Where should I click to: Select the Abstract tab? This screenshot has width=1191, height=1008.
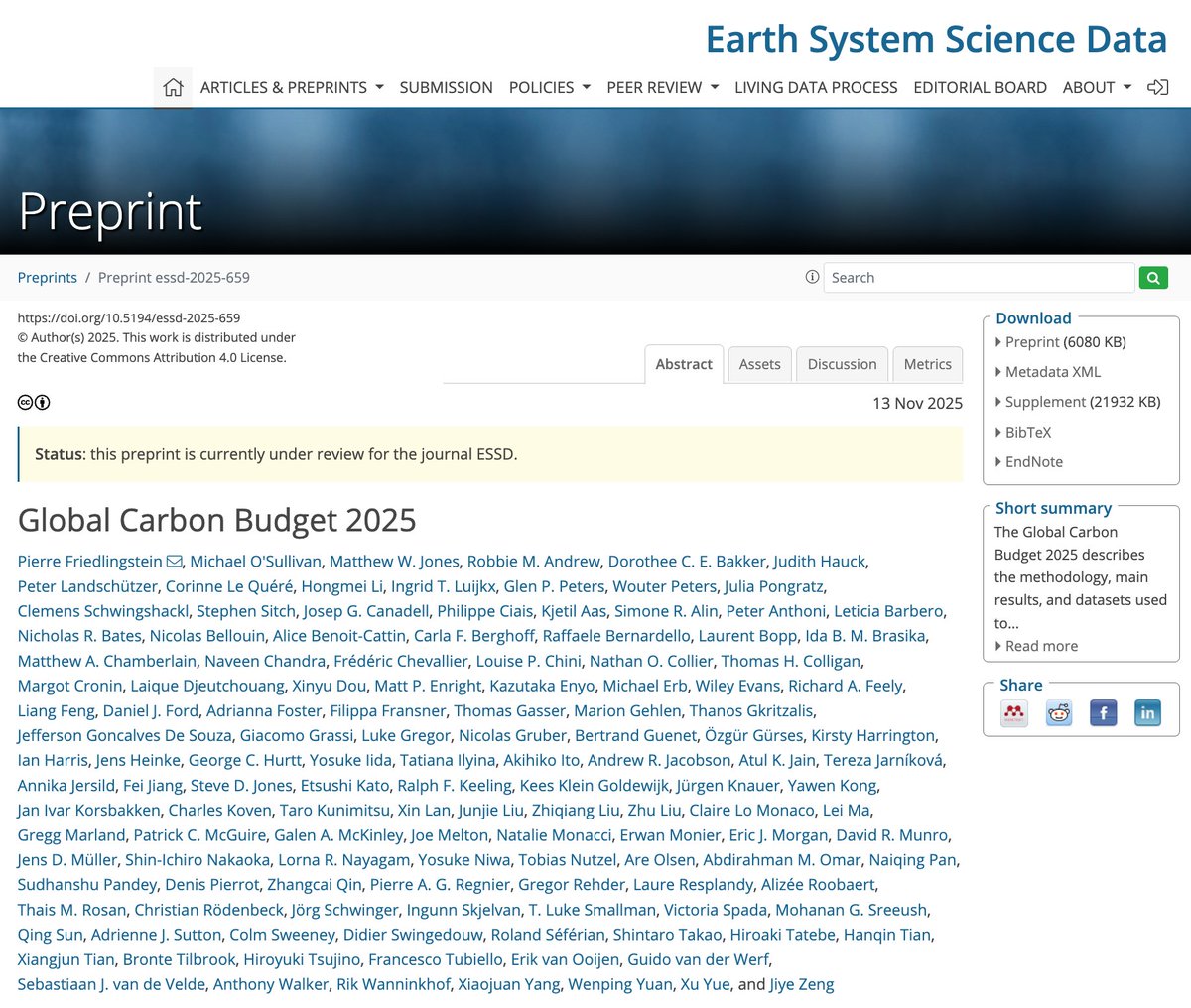point(684,364)
